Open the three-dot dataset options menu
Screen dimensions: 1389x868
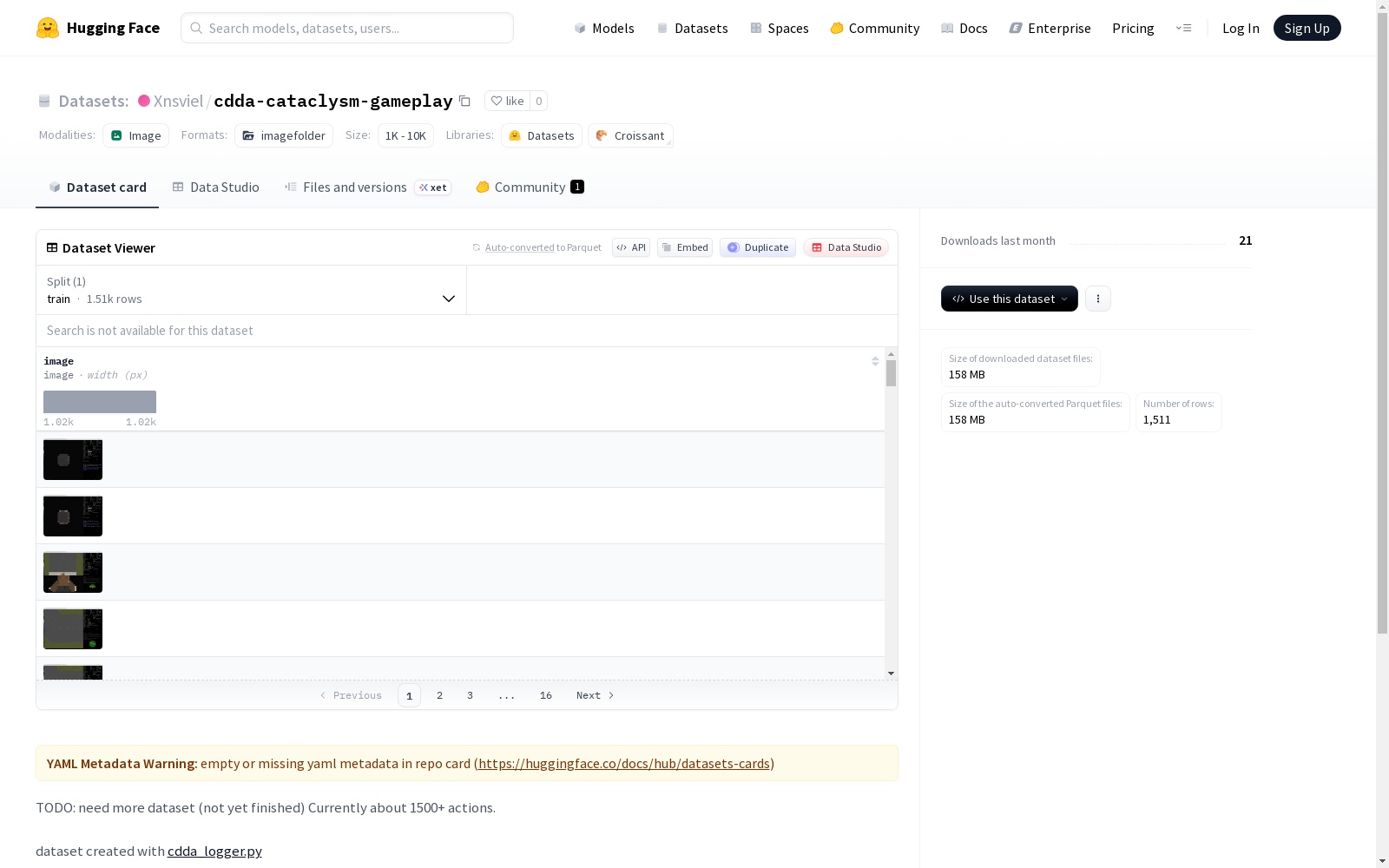[x=1098, y=299]
